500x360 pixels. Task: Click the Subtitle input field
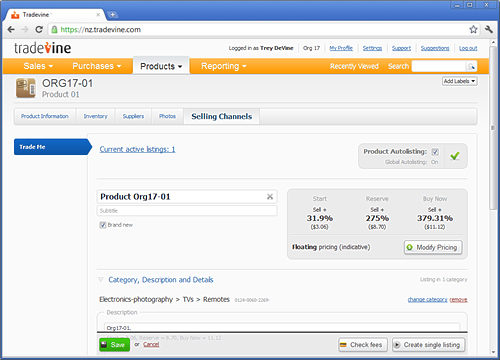[x=187, y=211]
